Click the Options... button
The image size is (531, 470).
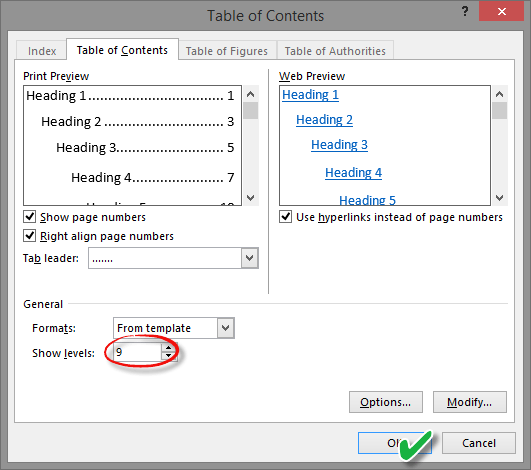pos(386,402)
